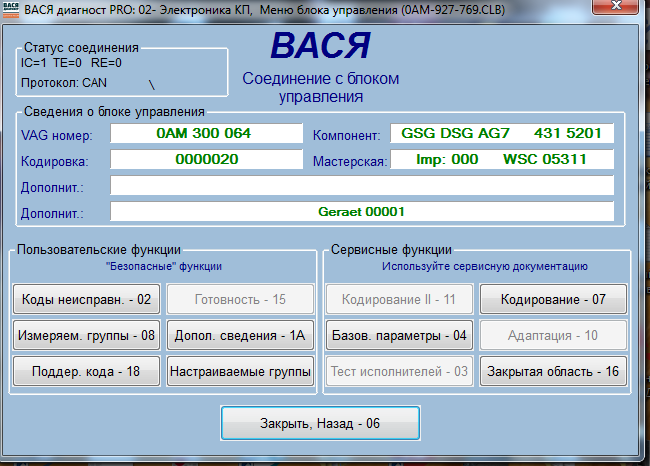Click Поддер. кода - 18 button
The height and width of the screenshot is (466, 650).
tap(86, 371)
